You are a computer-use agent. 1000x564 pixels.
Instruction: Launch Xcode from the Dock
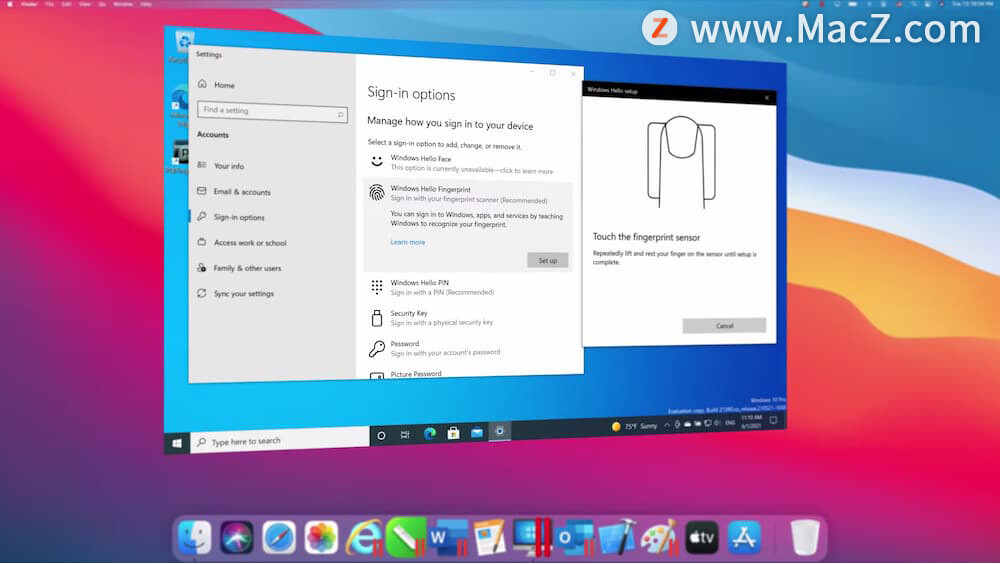(617, 537)
